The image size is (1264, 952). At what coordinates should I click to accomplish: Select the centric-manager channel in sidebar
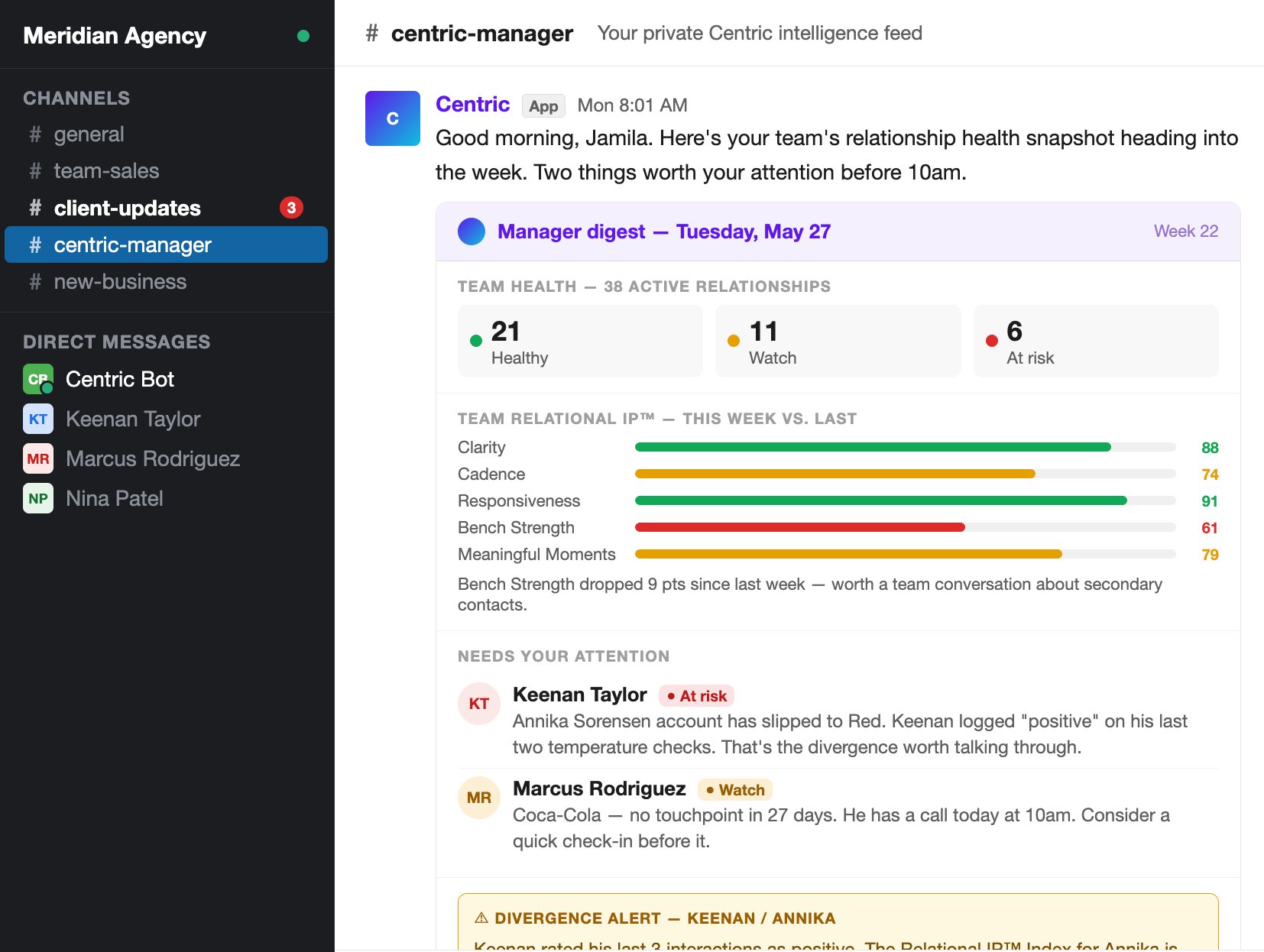click(x=166, y=244)
